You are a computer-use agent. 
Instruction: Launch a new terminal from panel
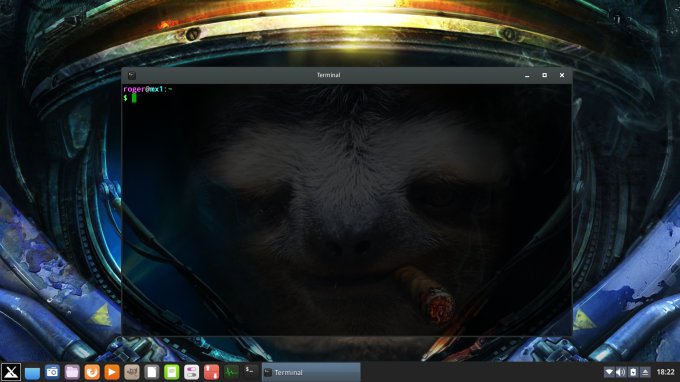pyautogui.click(x=250, y=371)
